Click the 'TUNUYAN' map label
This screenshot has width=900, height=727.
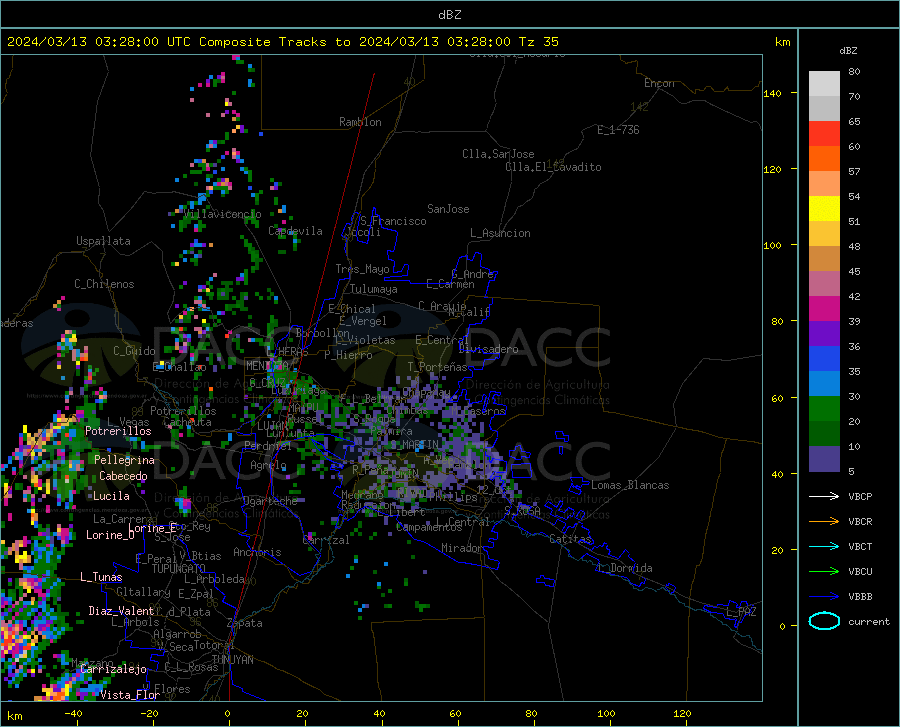(232, 660)
